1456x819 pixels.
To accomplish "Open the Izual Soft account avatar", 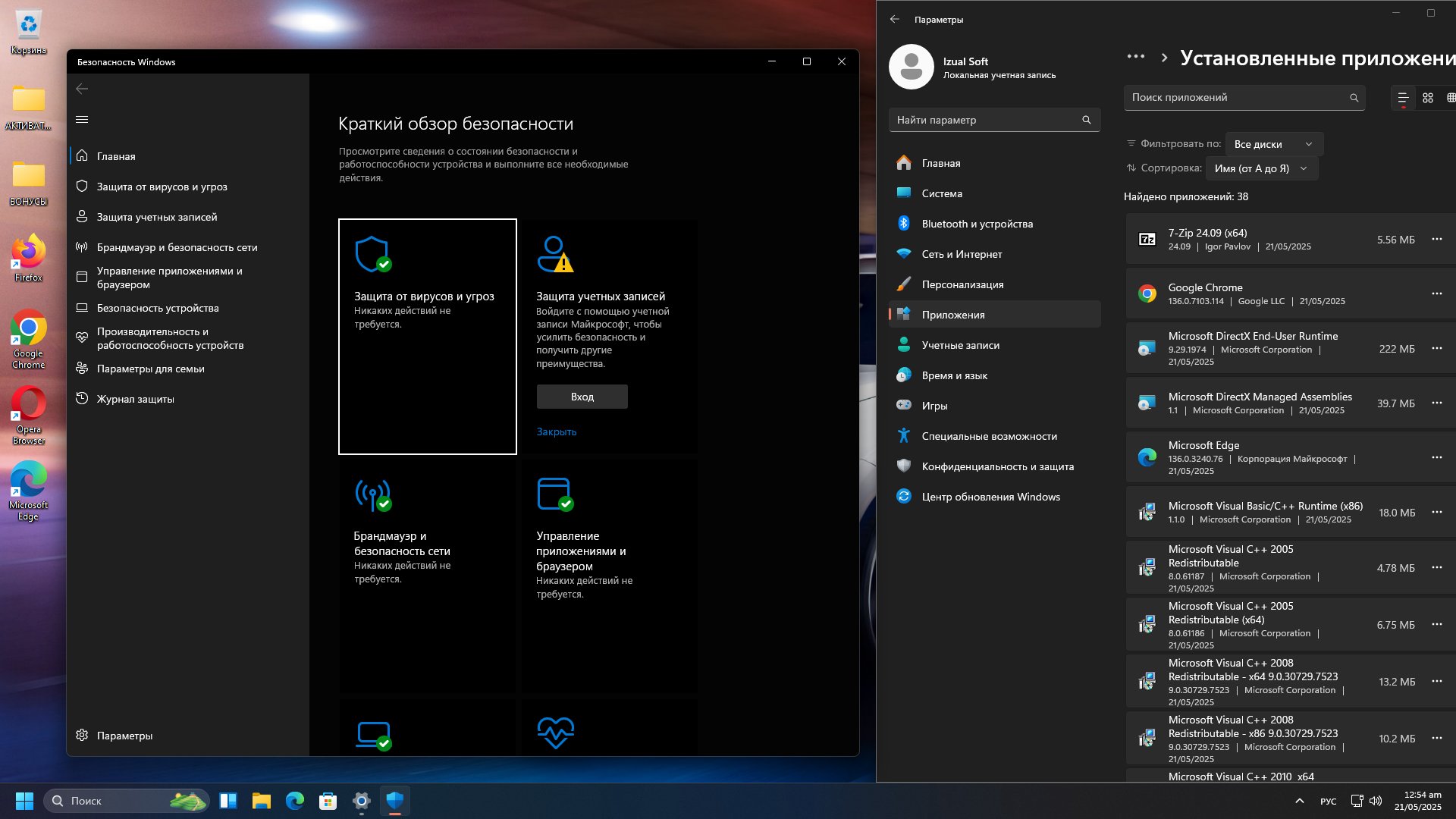I will (x=911, y=67).
